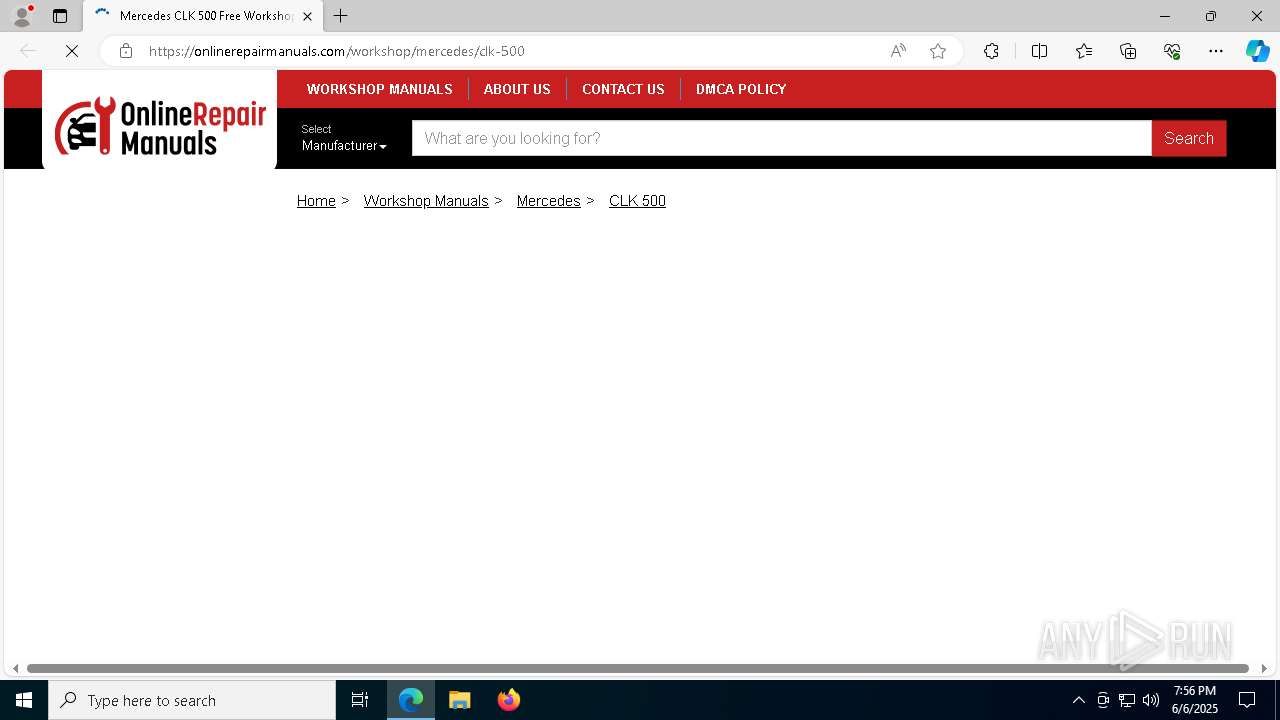1280x720 pixels.
Task: Go to Contact Us page
Action: point(623,89)
